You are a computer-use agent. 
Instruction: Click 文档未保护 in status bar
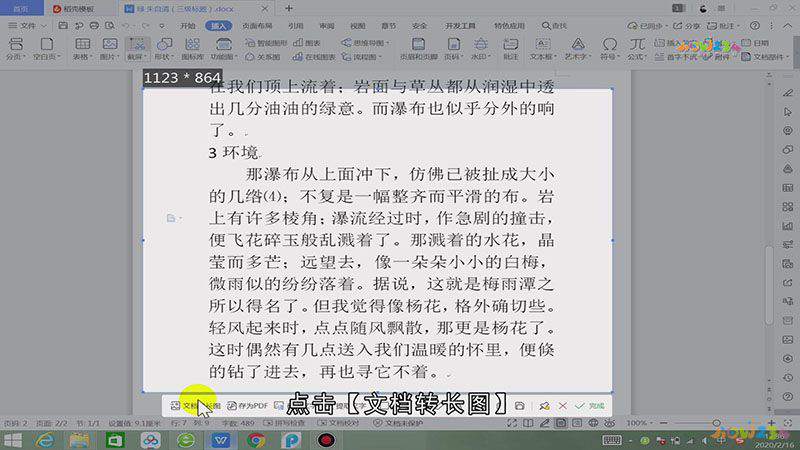[398, 423]
